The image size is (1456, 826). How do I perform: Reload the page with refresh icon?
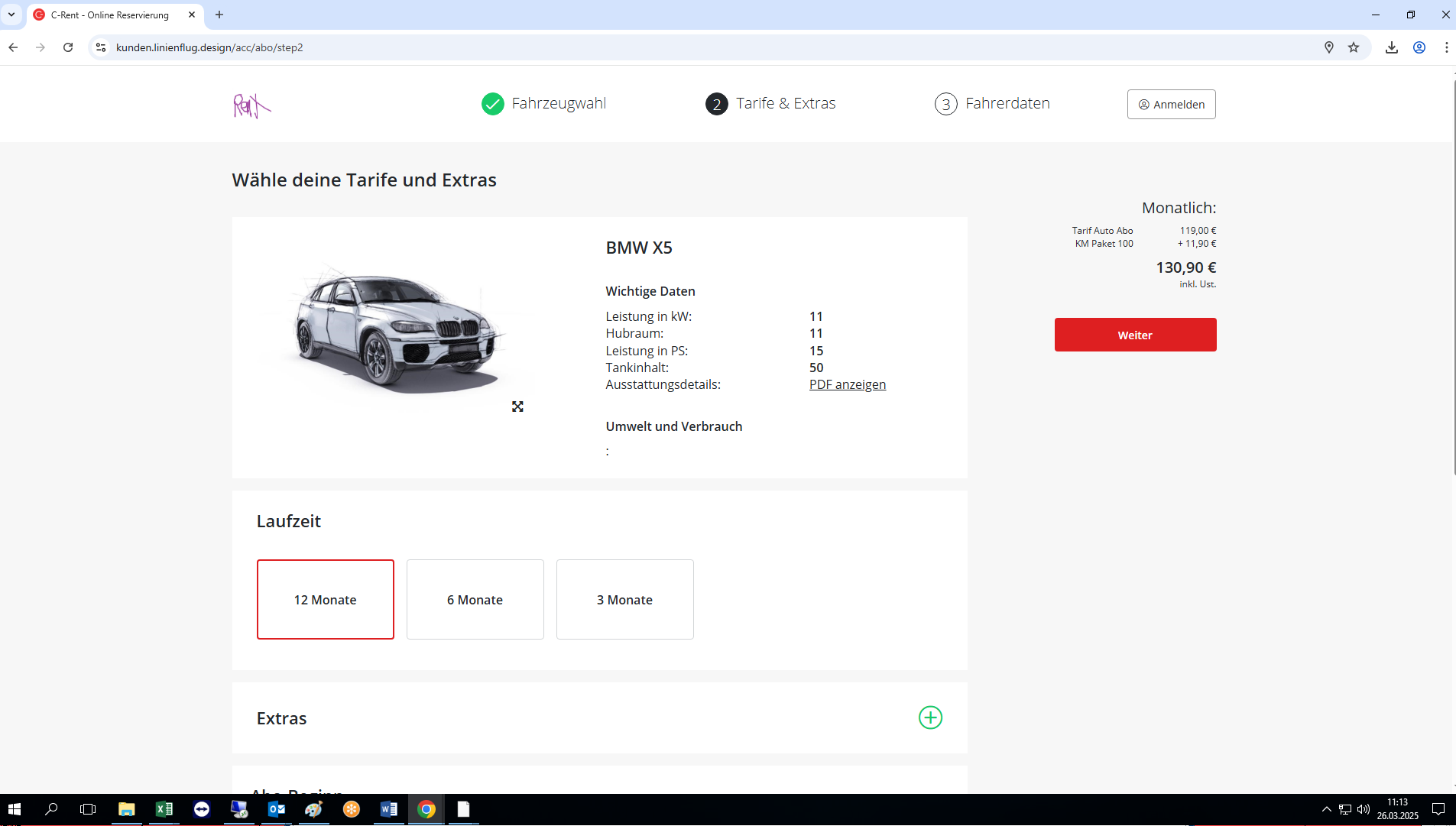(x=68, y=47)
